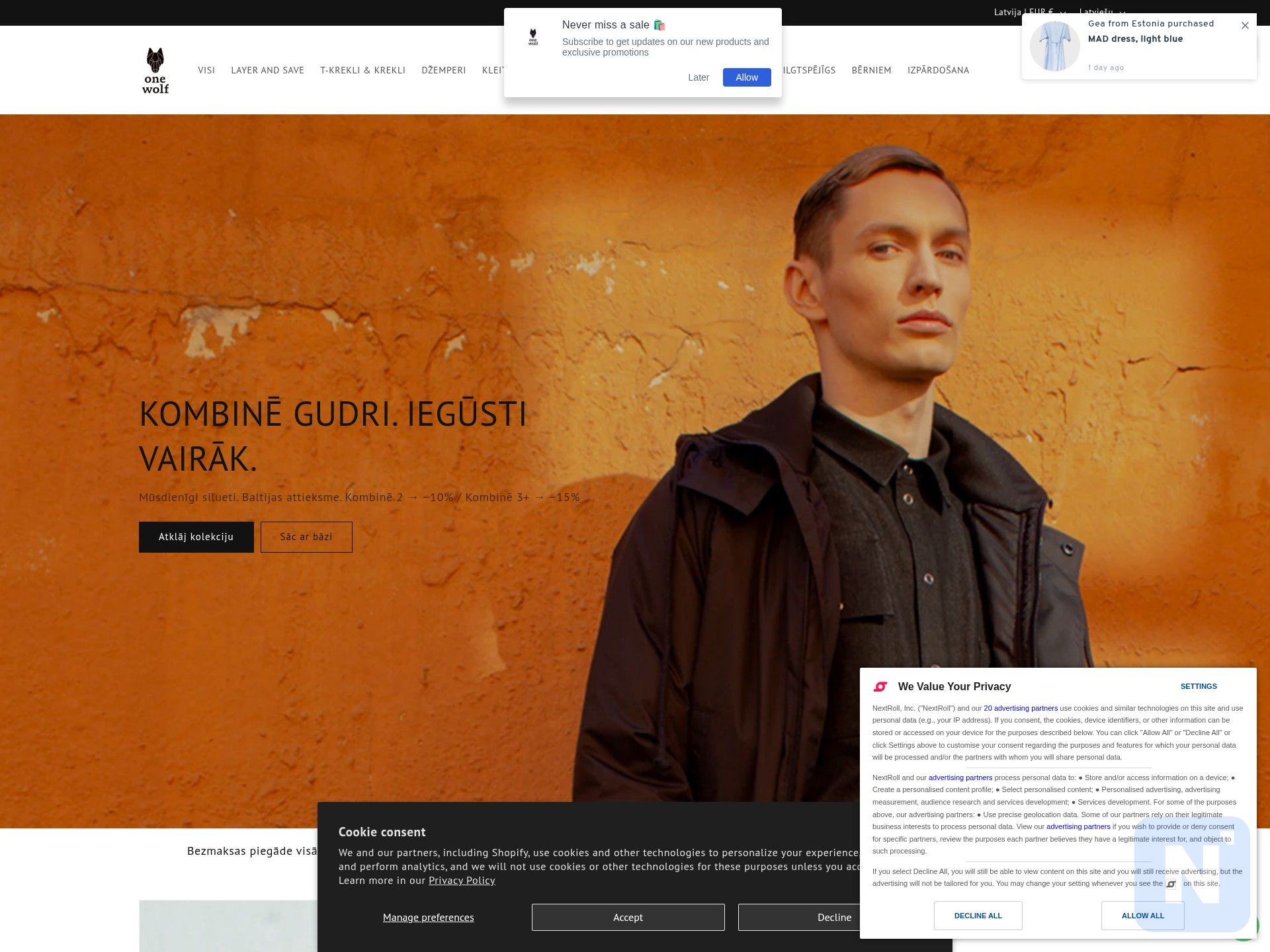Click 'MAD dress, light blue' product name
The width and height of the screenshot is (1270, 952).
1135,39
